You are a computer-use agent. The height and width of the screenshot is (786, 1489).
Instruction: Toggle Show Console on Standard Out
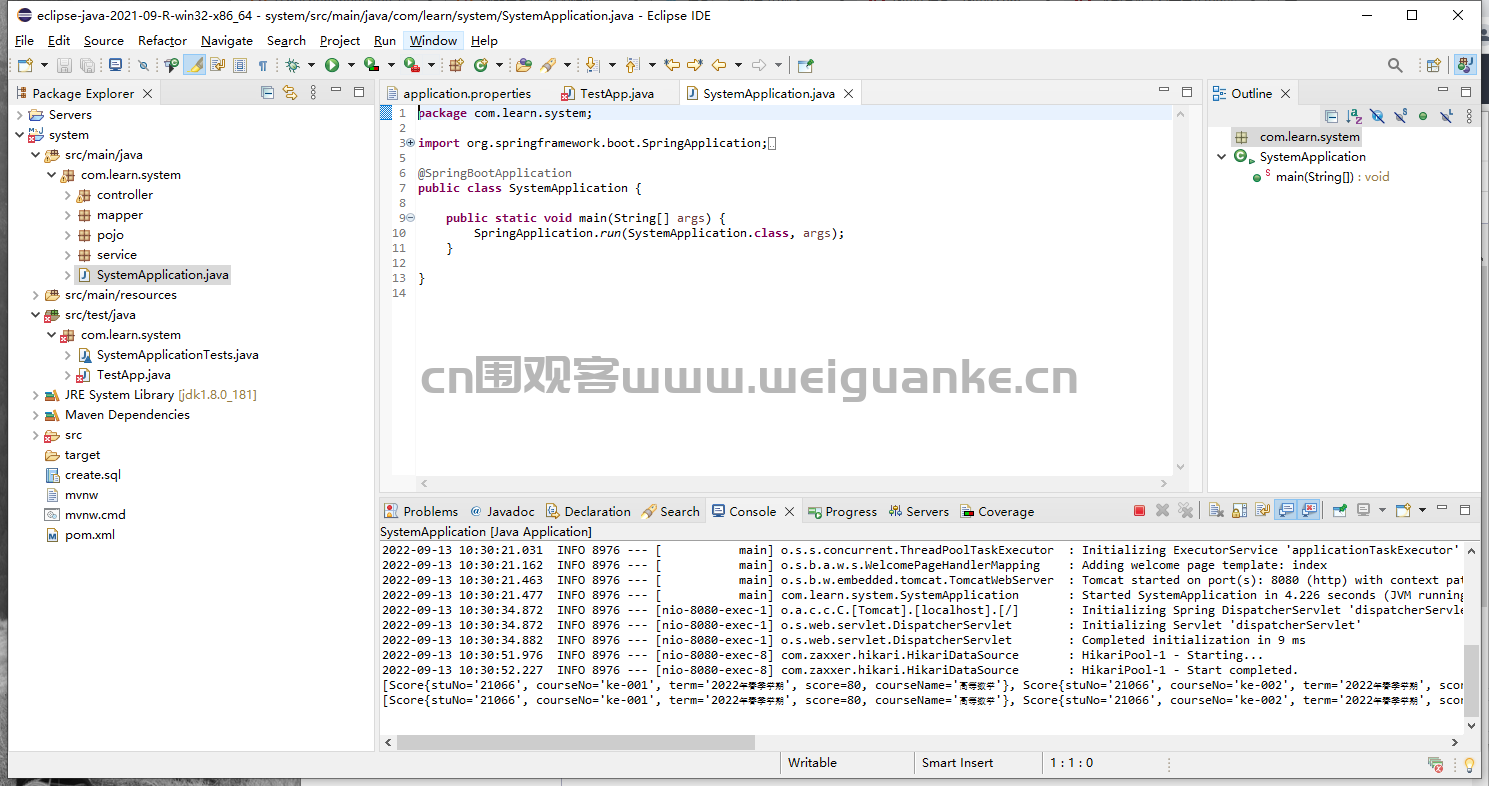coord(1286,510)
